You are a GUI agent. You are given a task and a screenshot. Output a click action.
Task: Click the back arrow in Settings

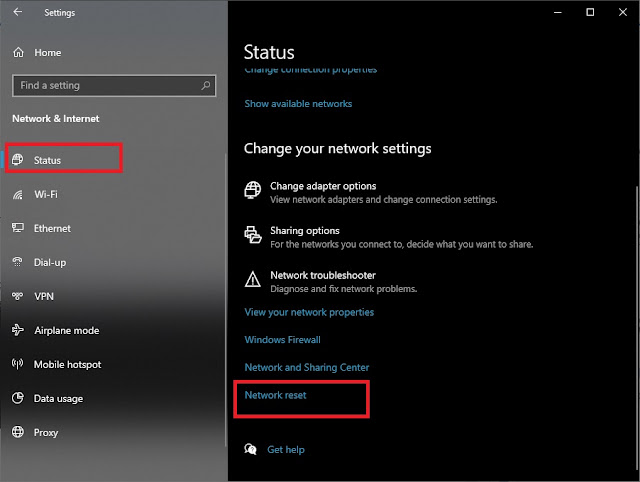click(18, 12)
